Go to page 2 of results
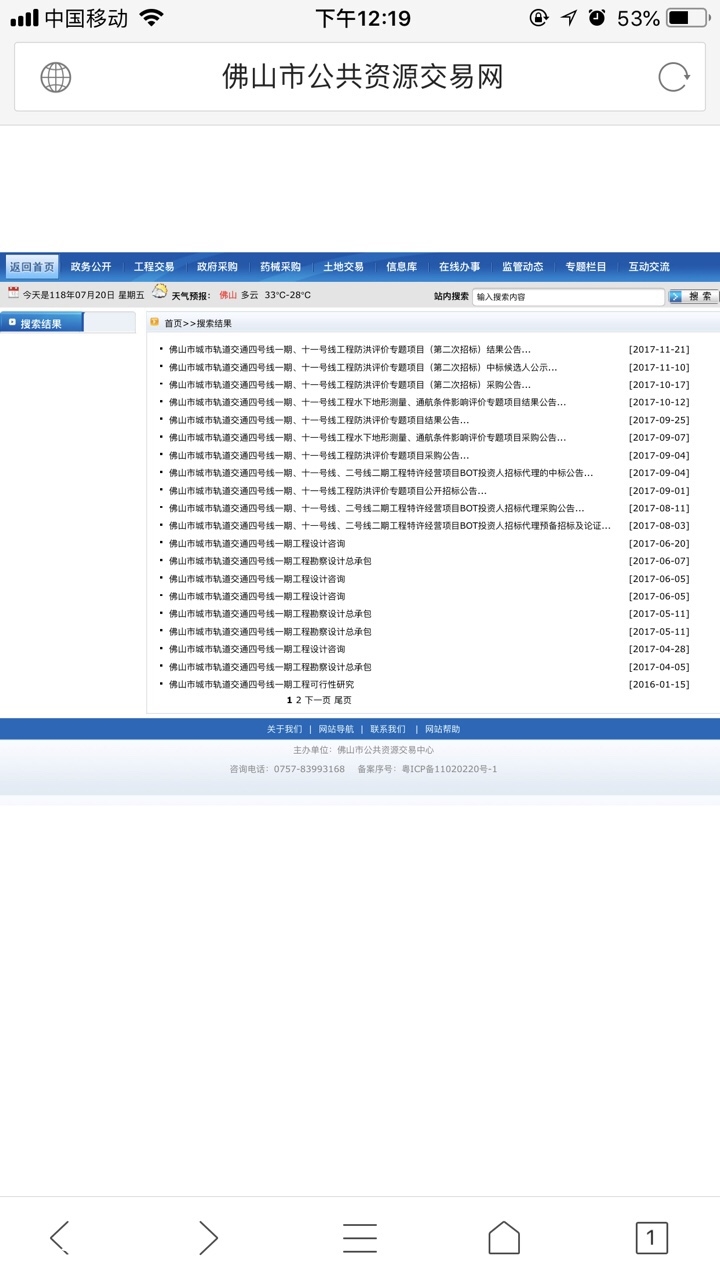720x1280 pixels. (298, 700)
